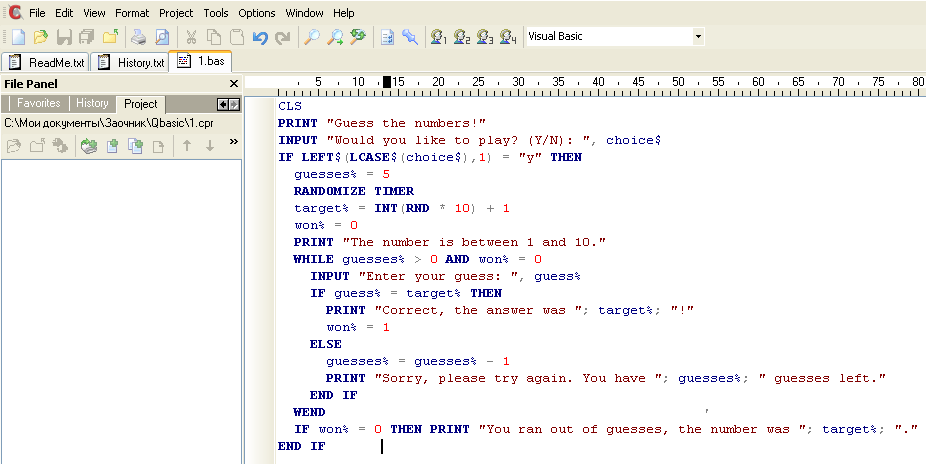
Task: Run user tool number 2
Action: click(x=462, y=37)
